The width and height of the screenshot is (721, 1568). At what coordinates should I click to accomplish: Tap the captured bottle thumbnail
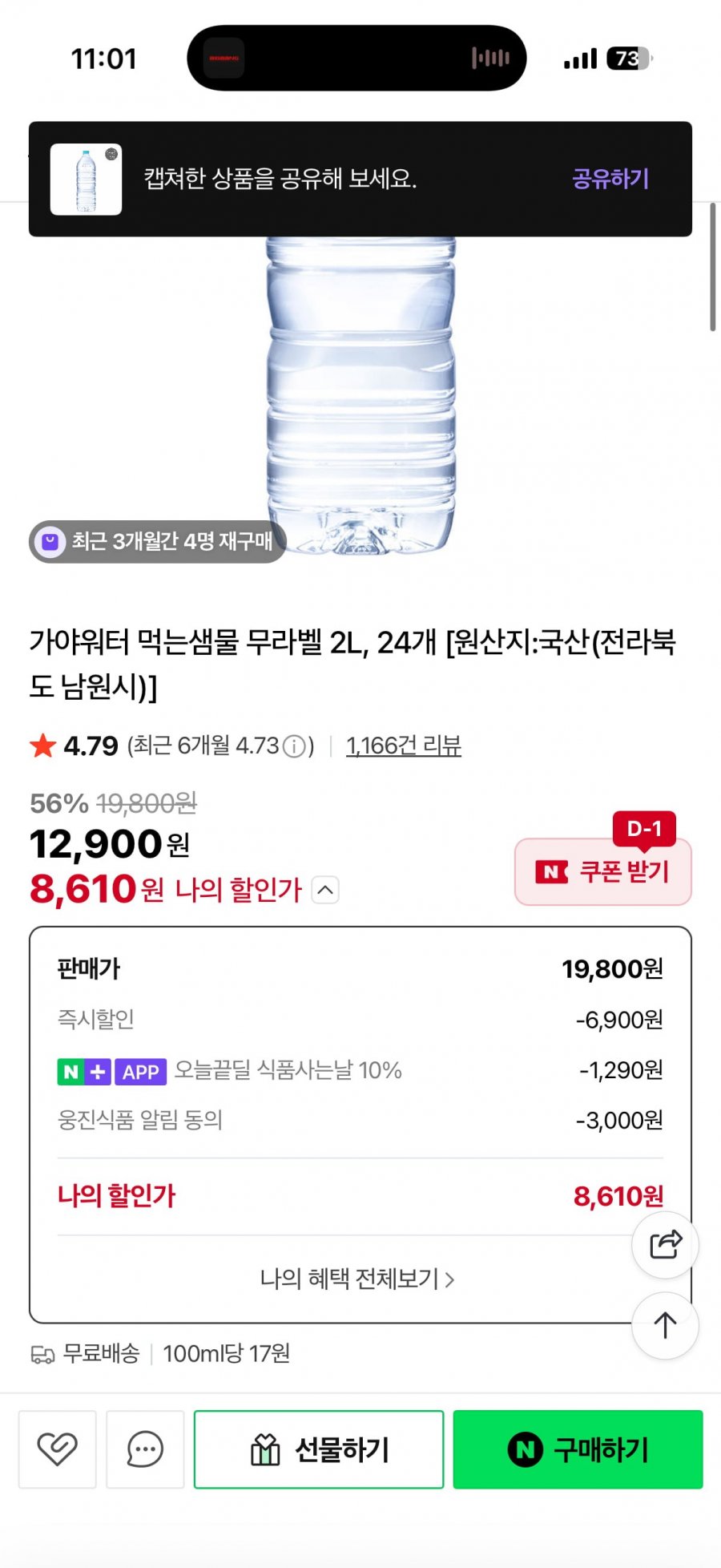tap(87, 180)
